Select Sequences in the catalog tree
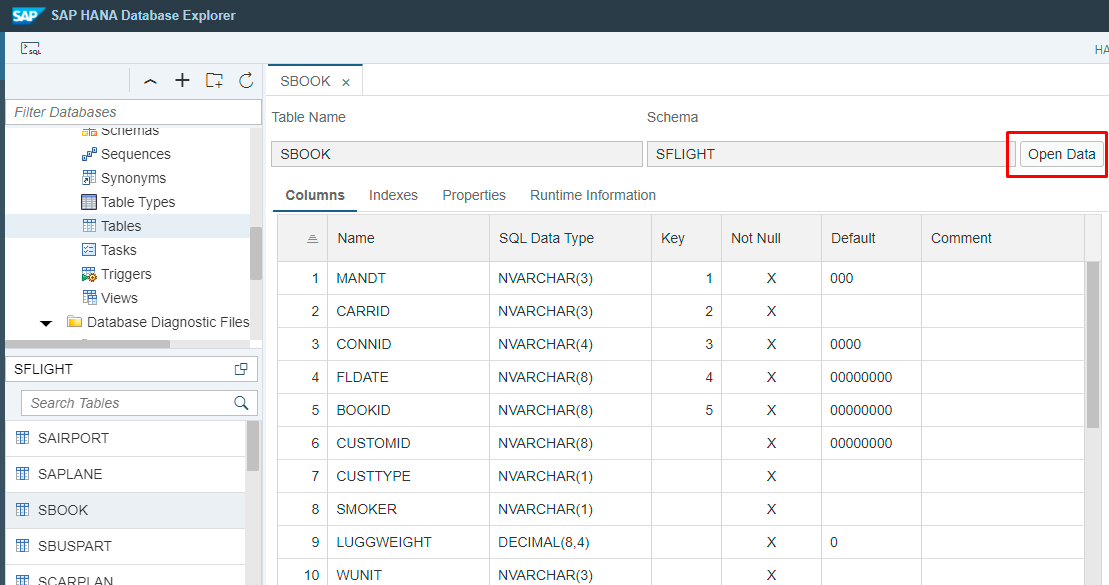Screen dimensions: 1109x585 point(136,154)
